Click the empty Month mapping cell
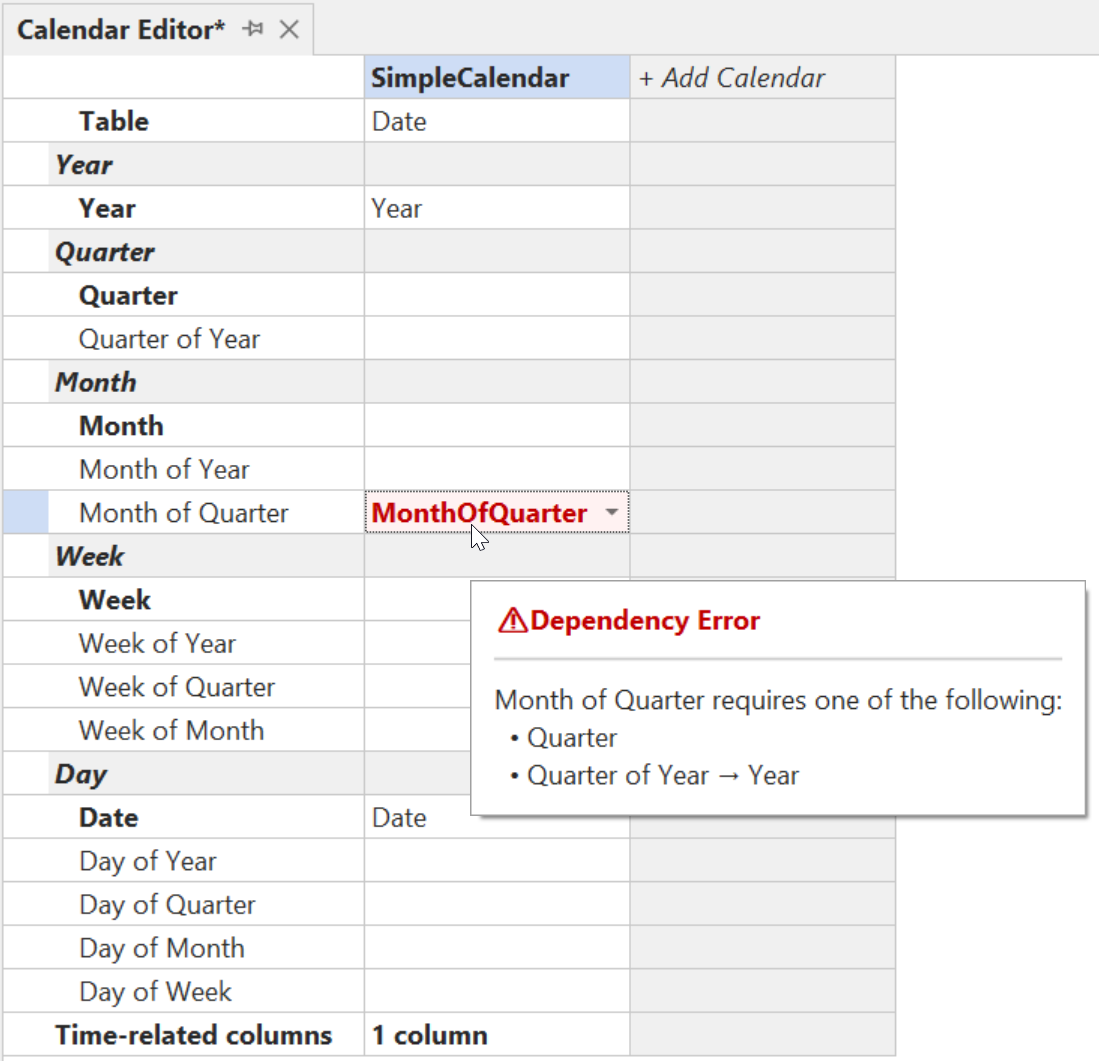The height and width of the screenshot is (1061, 1099). point(496,427)
